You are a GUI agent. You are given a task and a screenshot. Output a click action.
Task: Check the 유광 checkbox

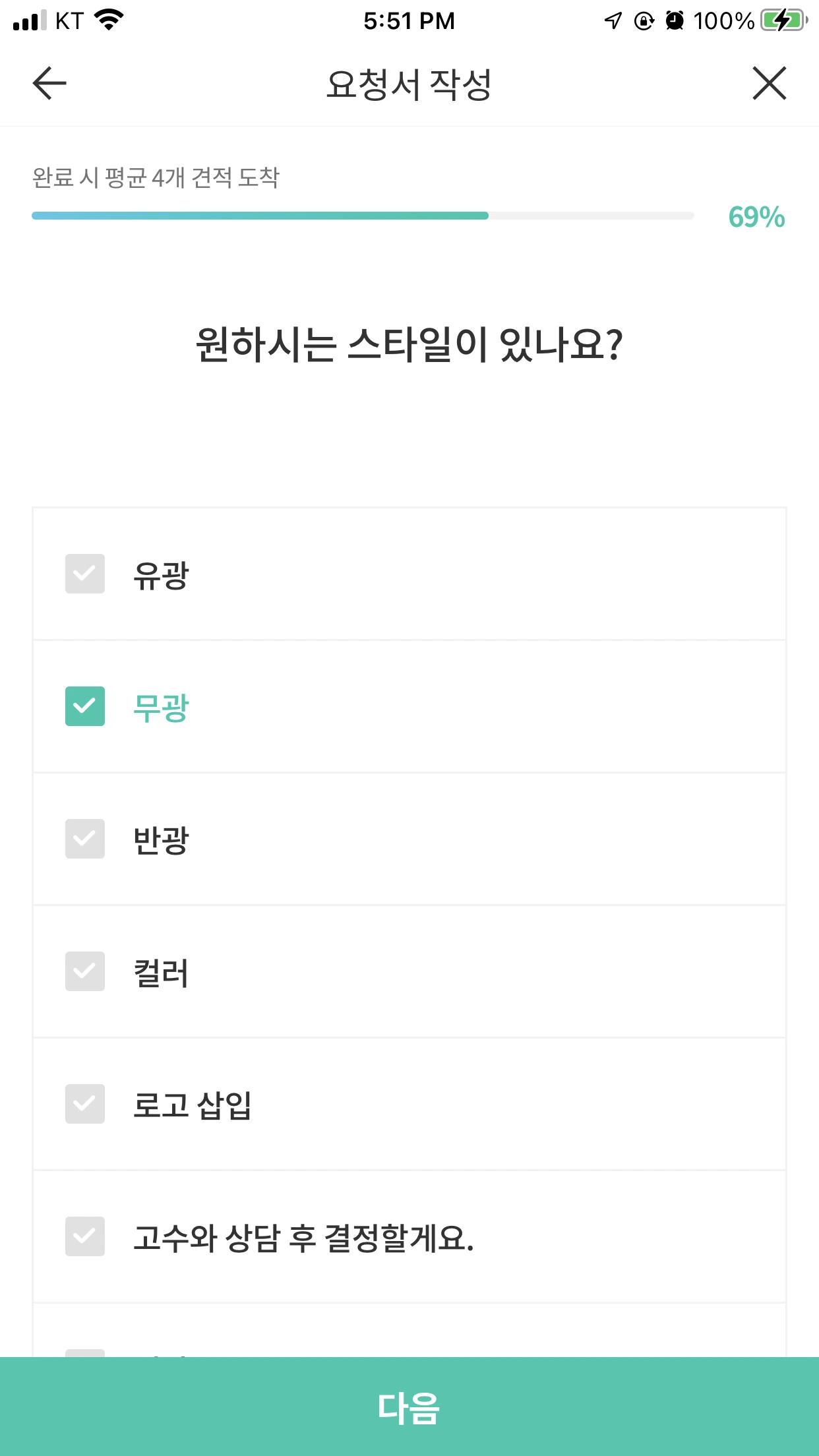tap(85, 574)
